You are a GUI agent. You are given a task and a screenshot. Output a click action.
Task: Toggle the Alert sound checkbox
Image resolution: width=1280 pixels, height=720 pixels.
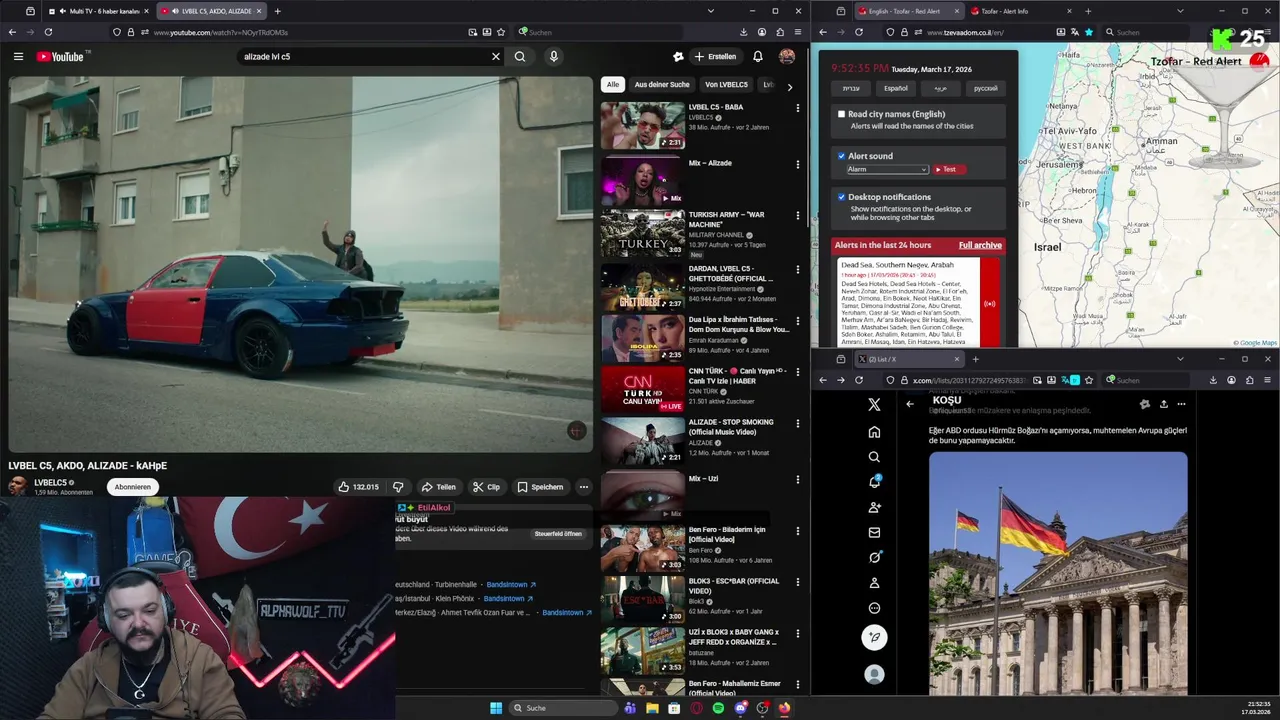click(x=842, y=156)
